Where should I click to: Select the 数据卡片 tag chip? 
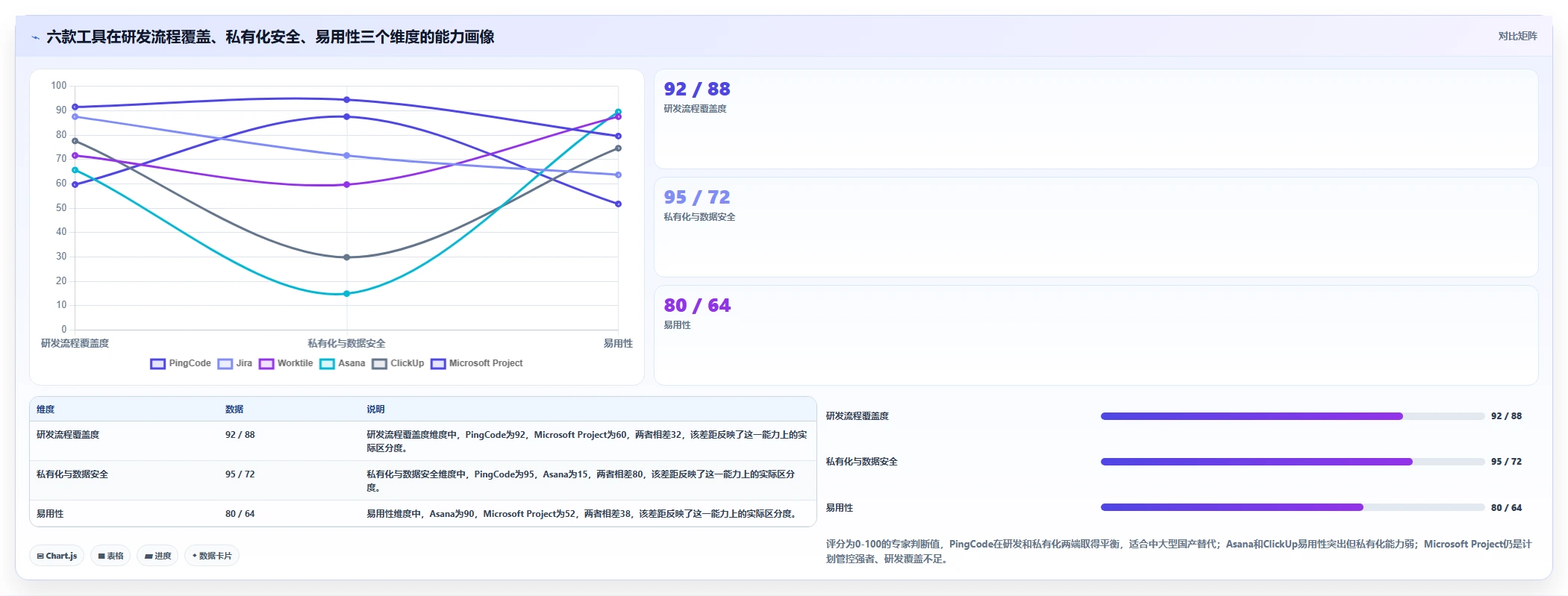tap(212, 556)
